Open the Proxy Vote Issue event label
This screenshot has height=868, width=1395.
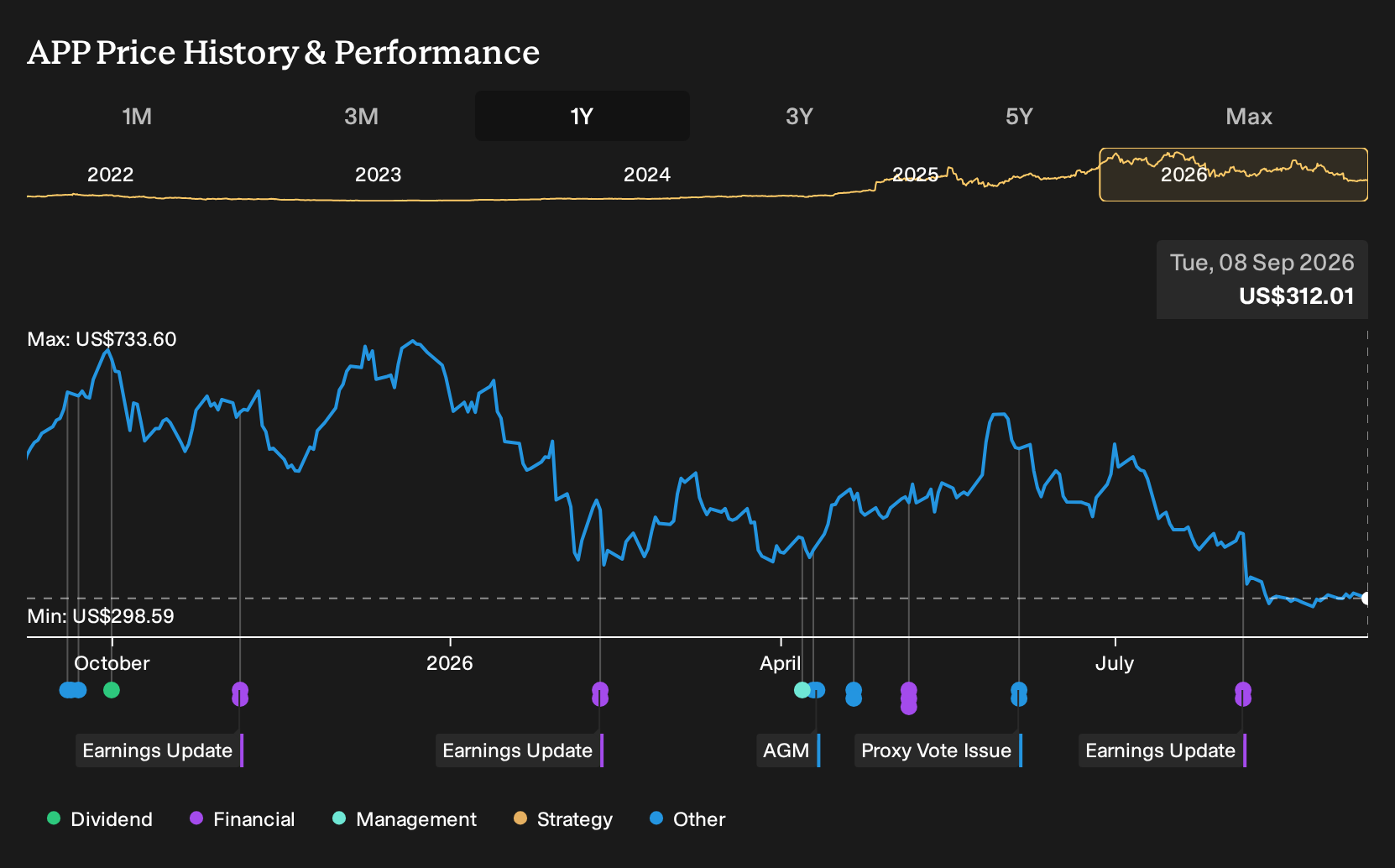pyautogui.click(x=938, y=750)
